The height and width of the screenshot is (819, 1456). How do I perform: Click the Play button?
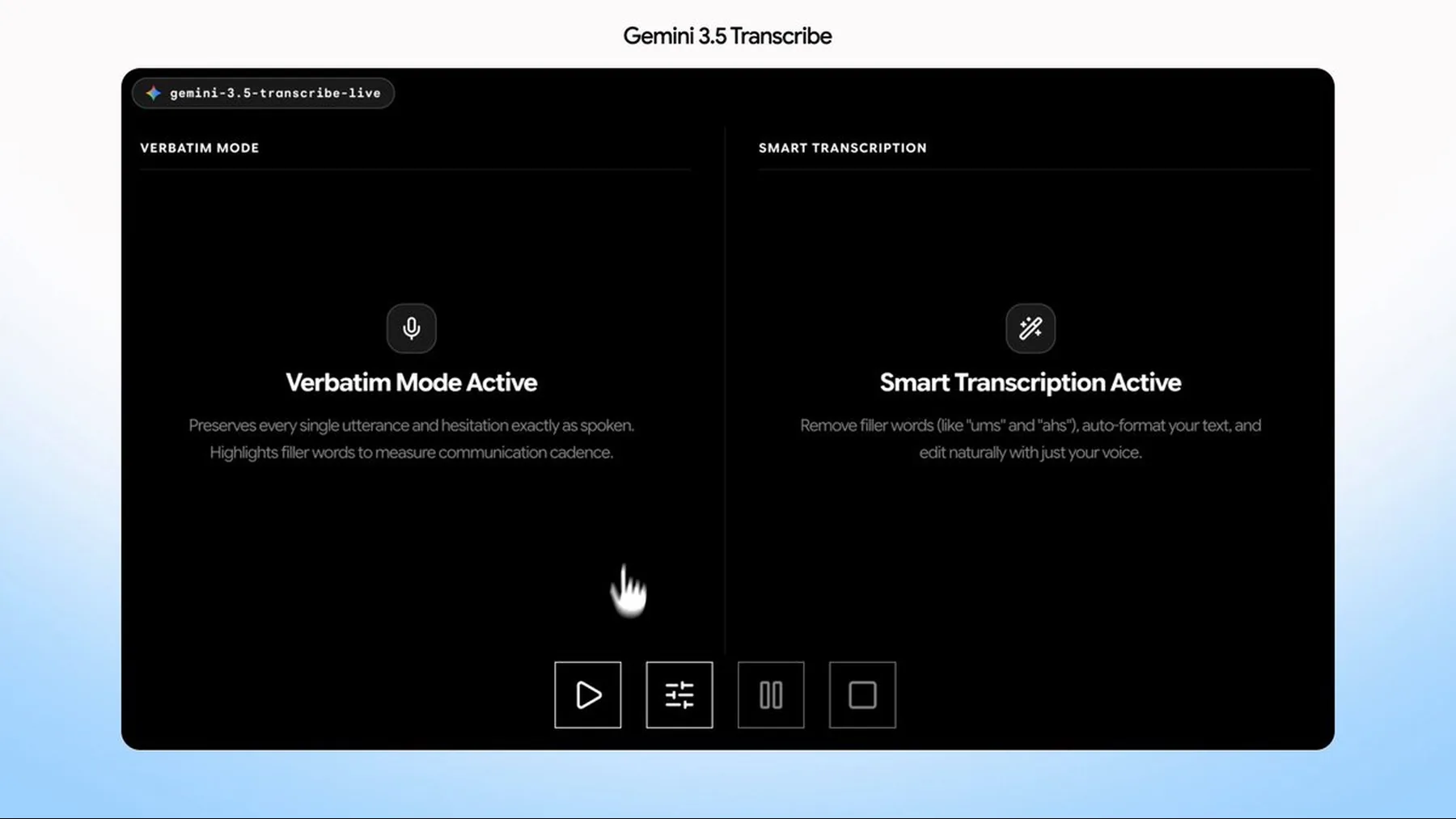click(588, 694)
